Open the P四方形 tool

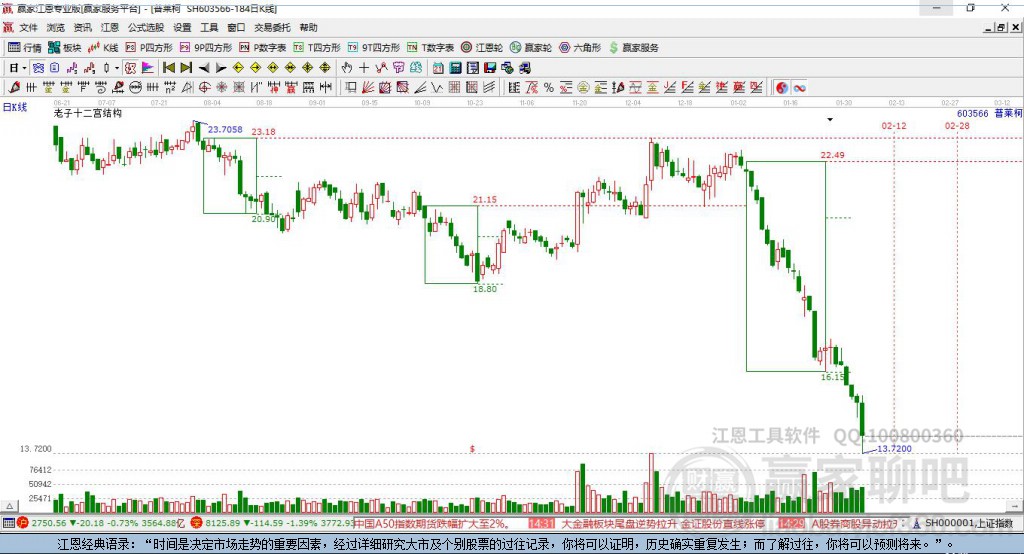149,48
